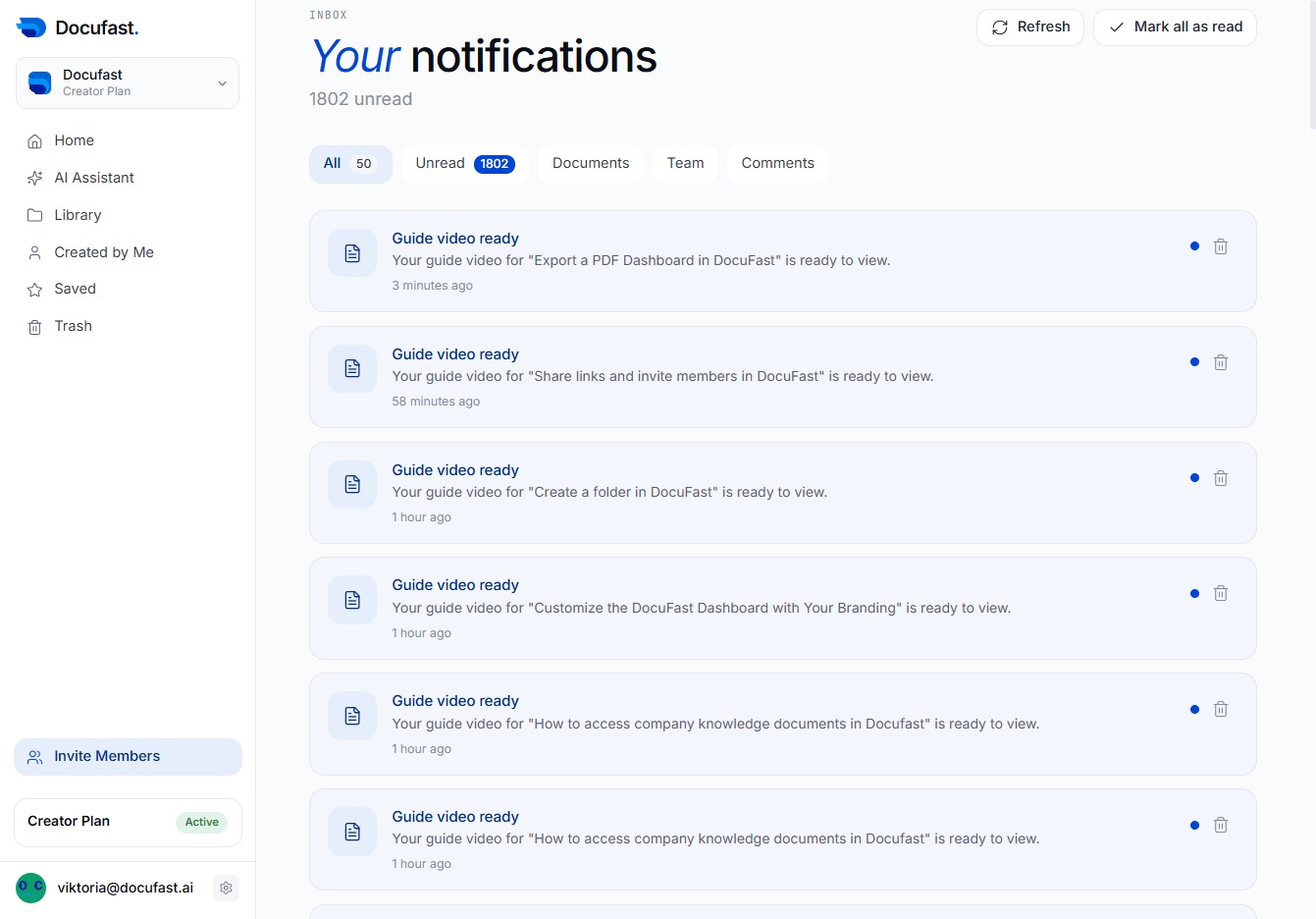Delete the "Customize the DocuFast Dashboard" notification
The width and height of the screenshot is (1316, 919).
[x=1221, y=593]
